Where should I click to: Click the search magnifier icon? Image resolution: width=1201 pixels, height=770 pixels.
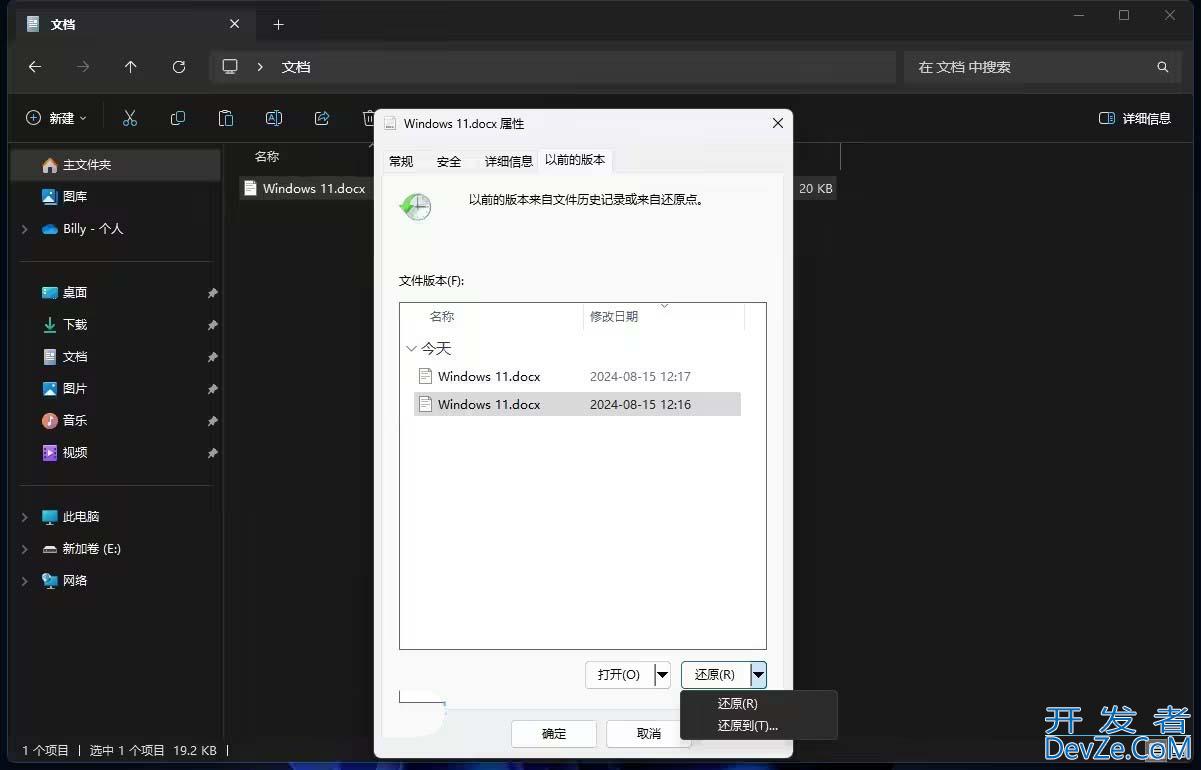tap(1163, 67)
